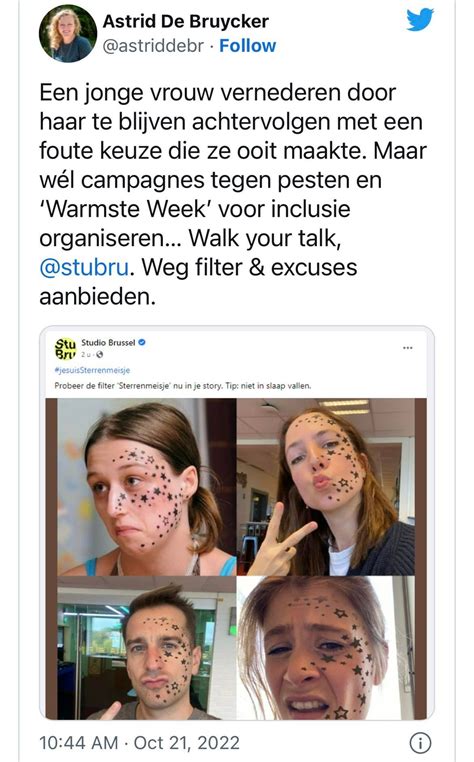Click the @astriddebr handle

(x=153, y=46)
